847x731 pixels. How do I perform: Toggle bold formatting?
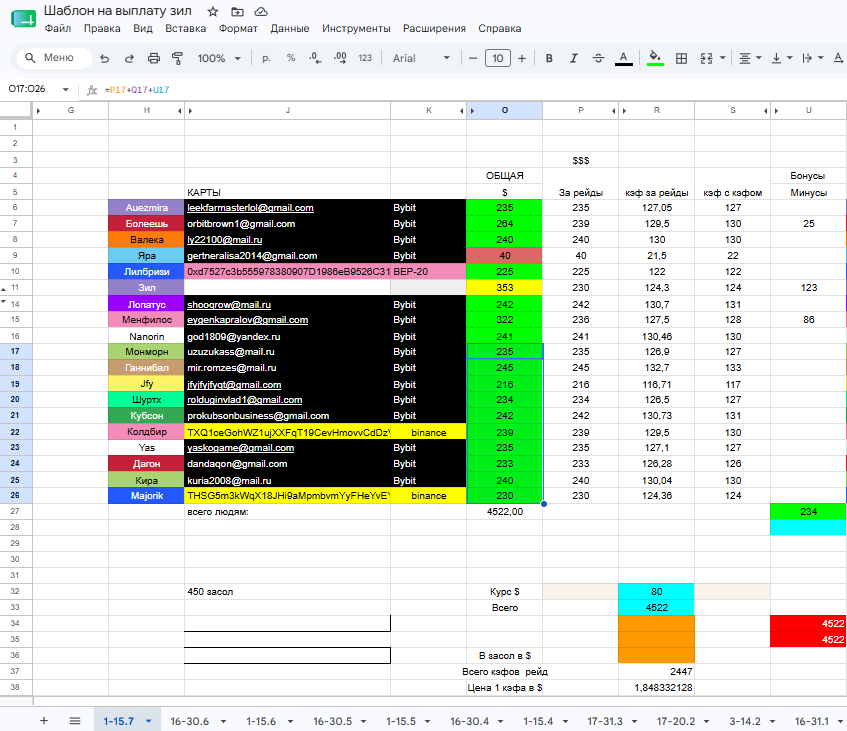pyautogui.click(x=549, y=58)
